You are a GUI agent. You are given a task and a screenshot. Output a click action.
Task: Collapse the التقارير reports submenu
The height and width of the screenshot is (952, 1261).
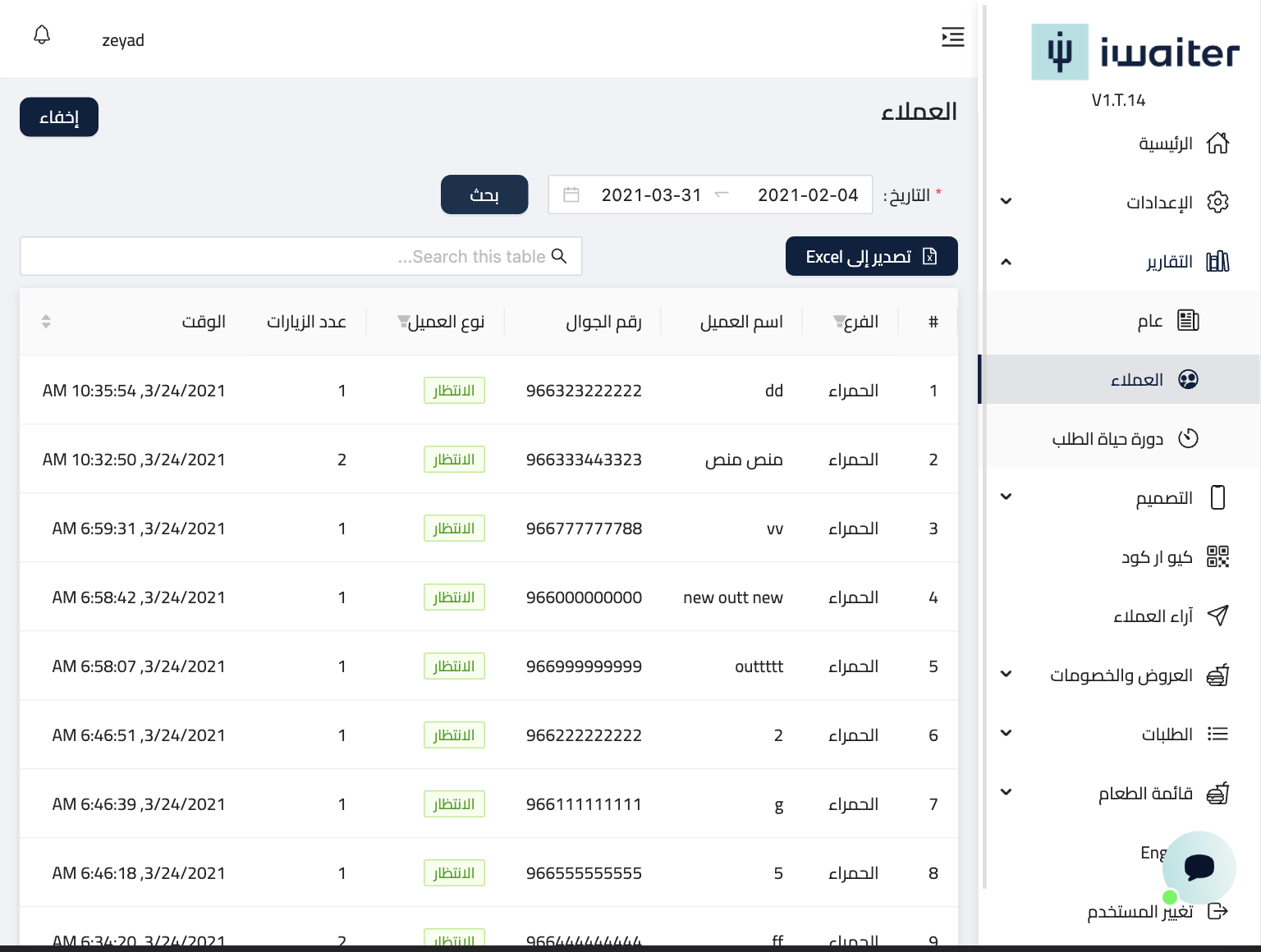pyautogui.click(x=1006, y=262)
